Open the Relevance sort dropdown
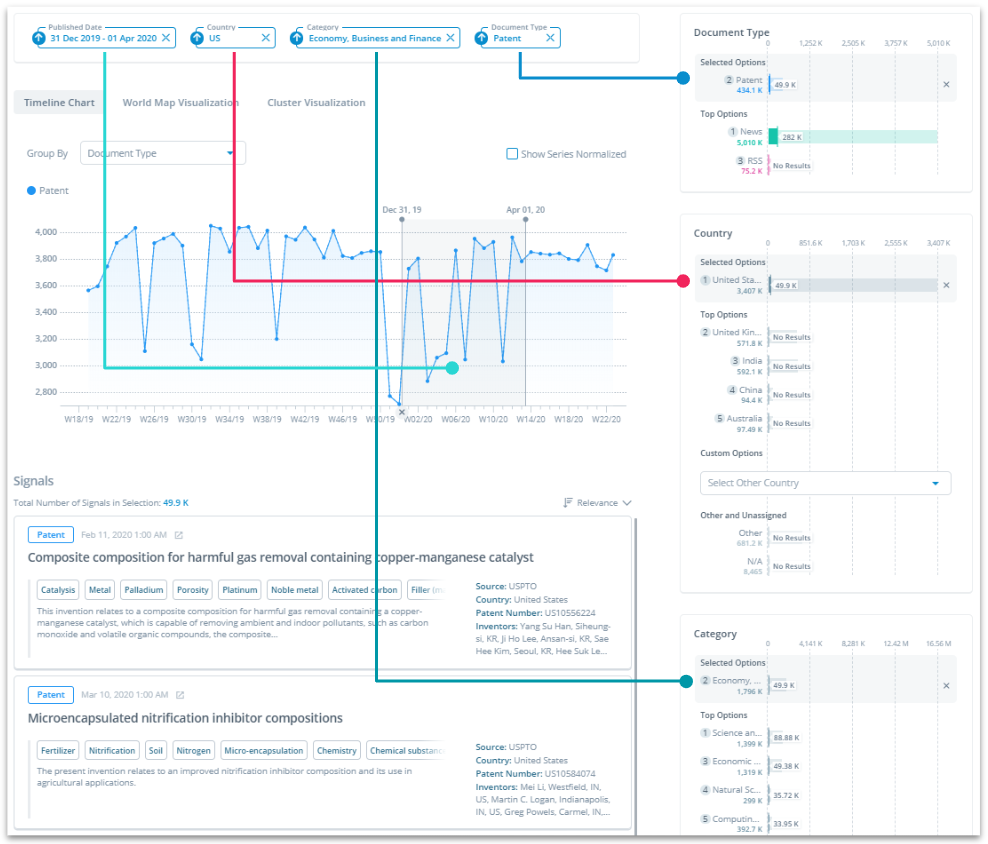Image resolution: width=988 pixels, height=844 pixels. pos(604,502)
